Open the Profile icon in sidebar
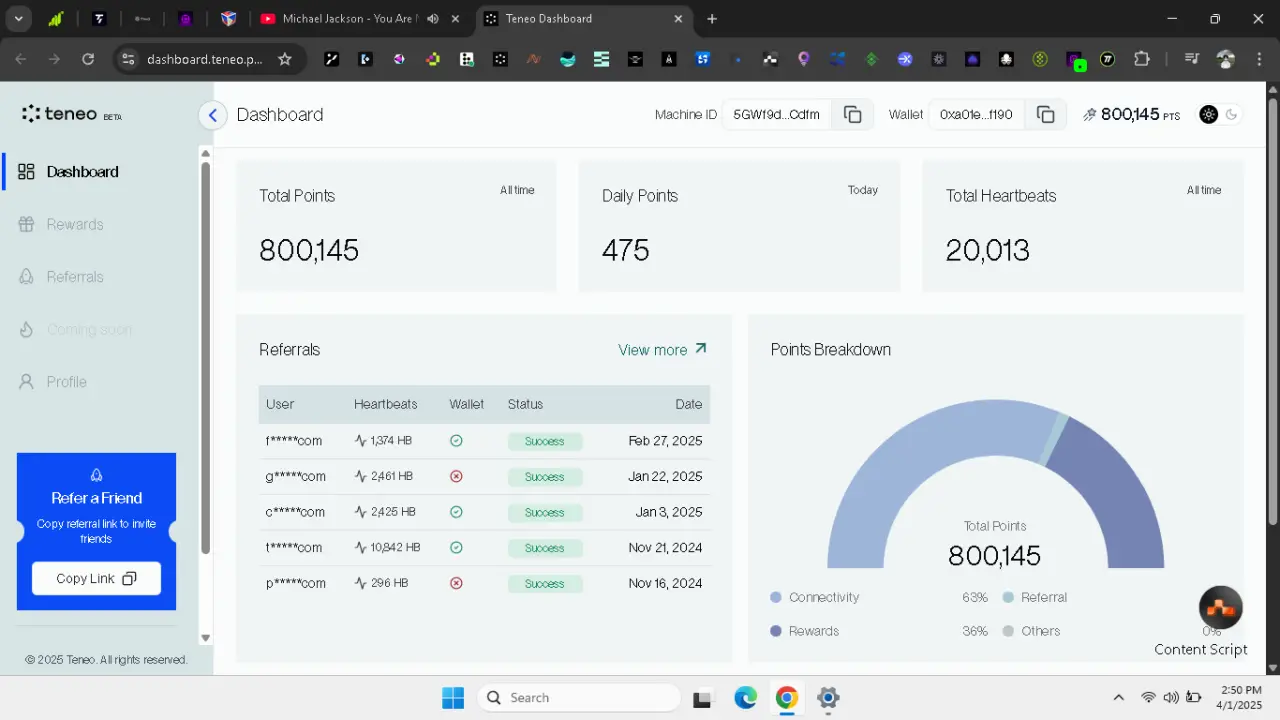Image resolution: width=1280 pixels, height=720 pixels. pyautogui.click(x=27, y=382)
